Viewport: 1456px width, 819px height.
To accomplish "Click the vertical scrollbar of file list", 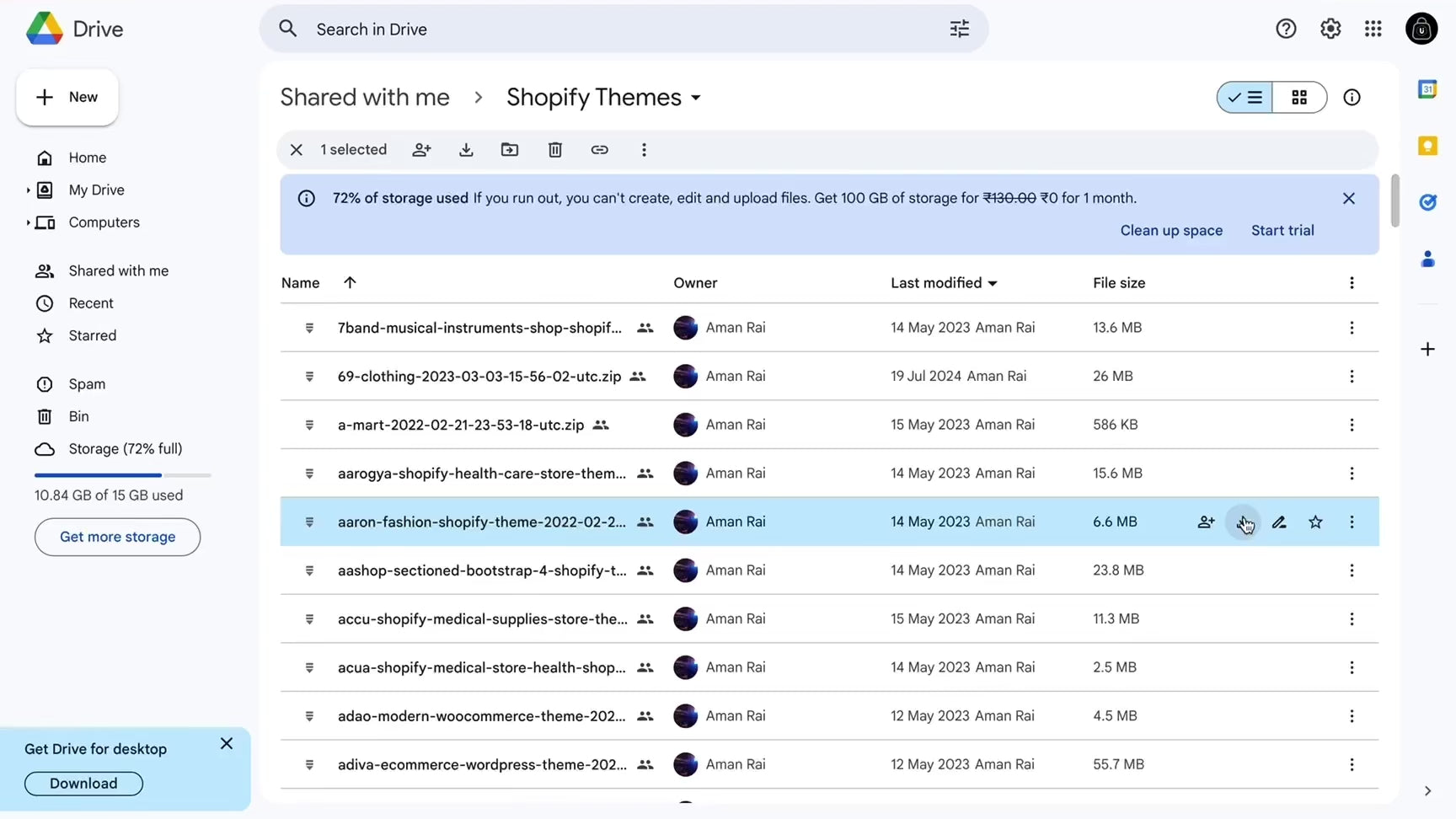I will coord(1394,201).
